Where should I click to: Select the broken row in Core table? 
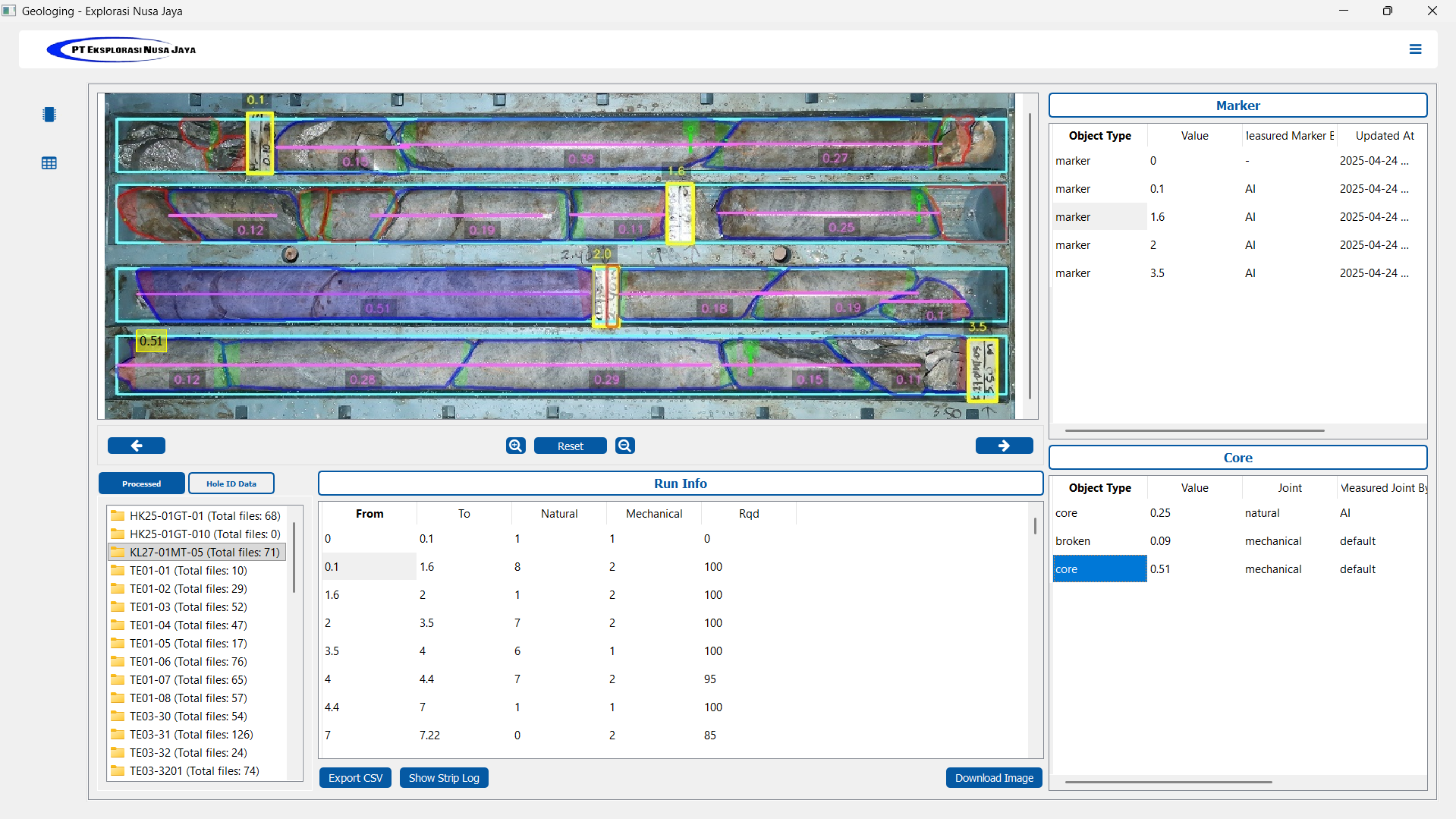tap(1073, 541)
